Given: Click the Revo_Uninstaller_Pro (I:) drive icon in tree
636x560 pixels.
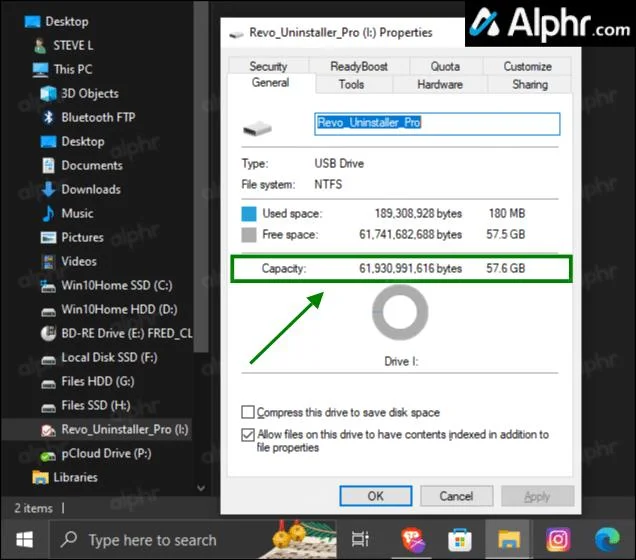Looking at the screenshot, I should [x=48, y=430].
